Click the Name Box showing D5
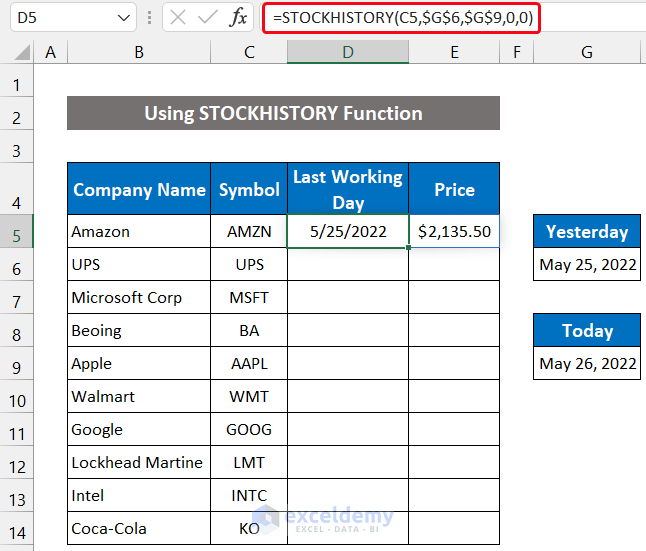 click(x=58, y=17)
